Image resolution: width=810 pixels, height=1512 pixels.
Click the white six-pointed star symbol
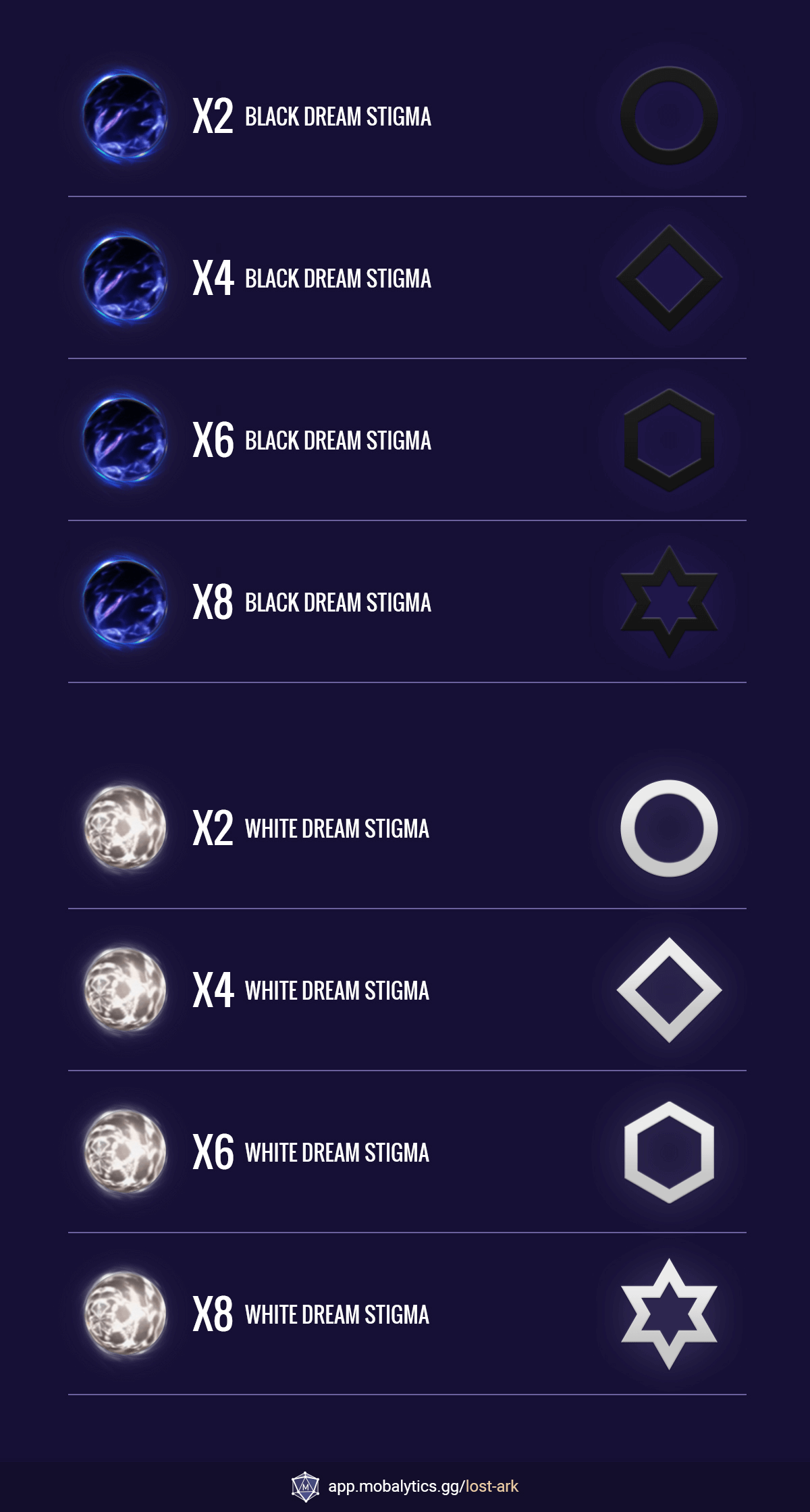pos(669,1314)
